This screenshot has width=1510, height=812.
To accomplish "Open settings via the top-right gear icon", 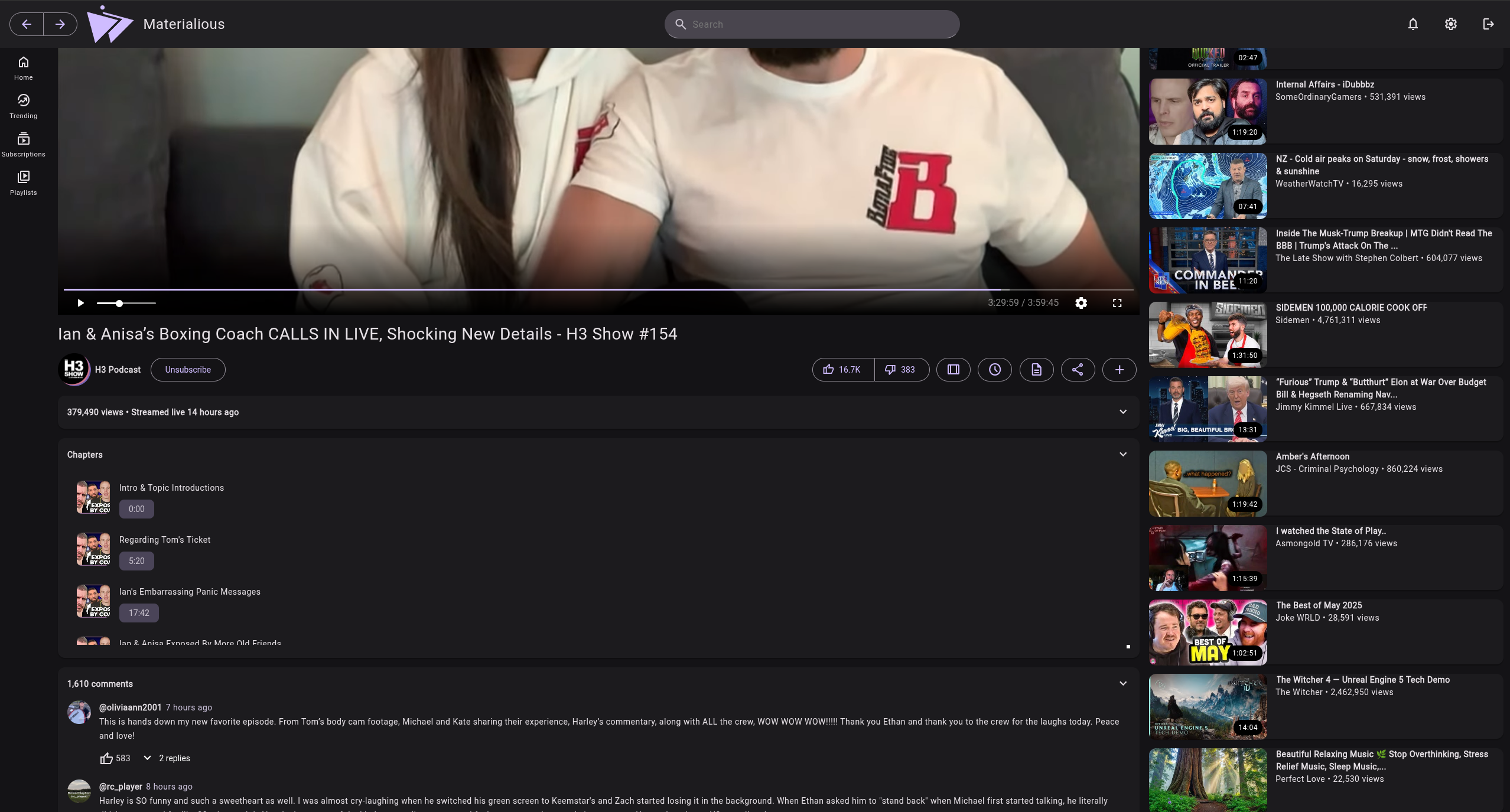I will (1450, 24).
